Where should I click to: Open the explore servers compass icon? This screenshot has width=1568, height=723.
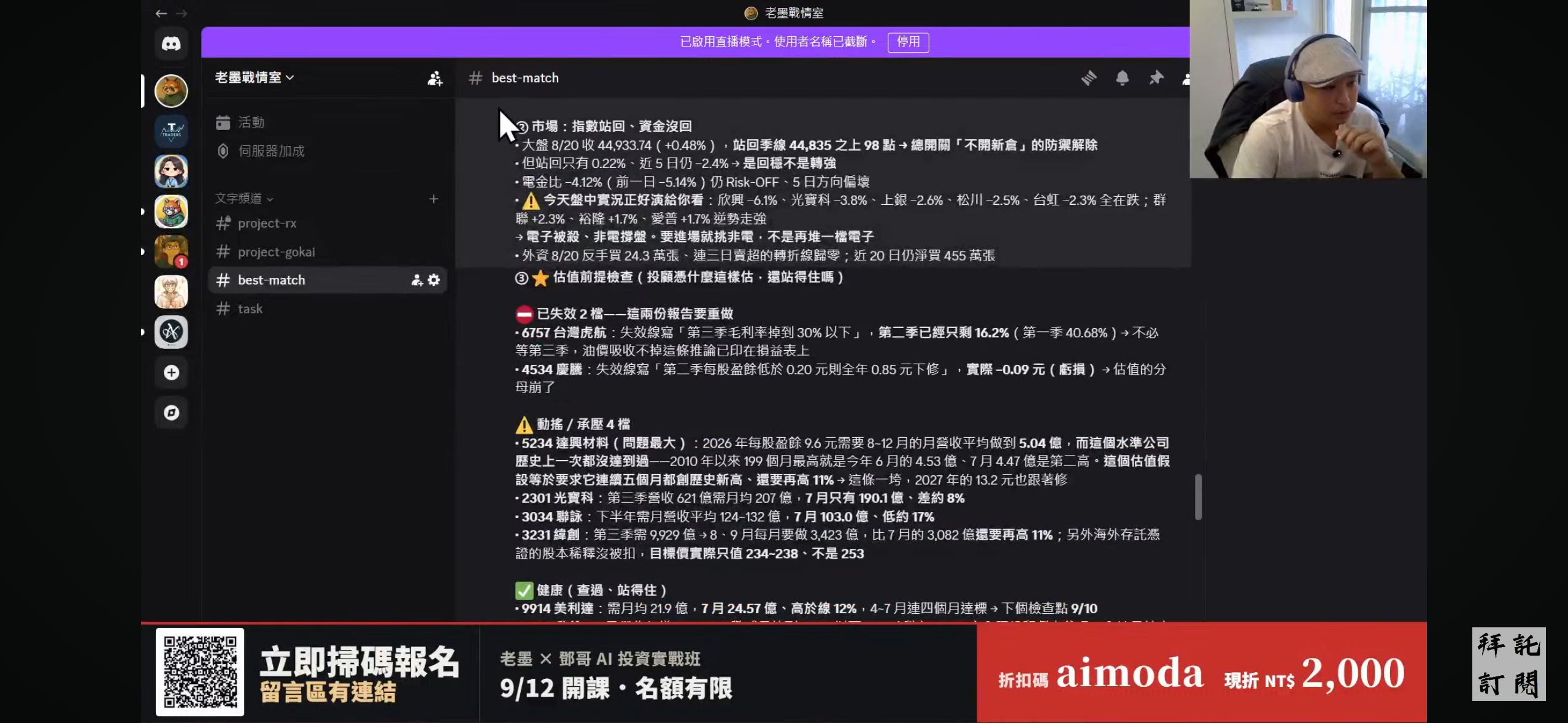click(171, 413)
